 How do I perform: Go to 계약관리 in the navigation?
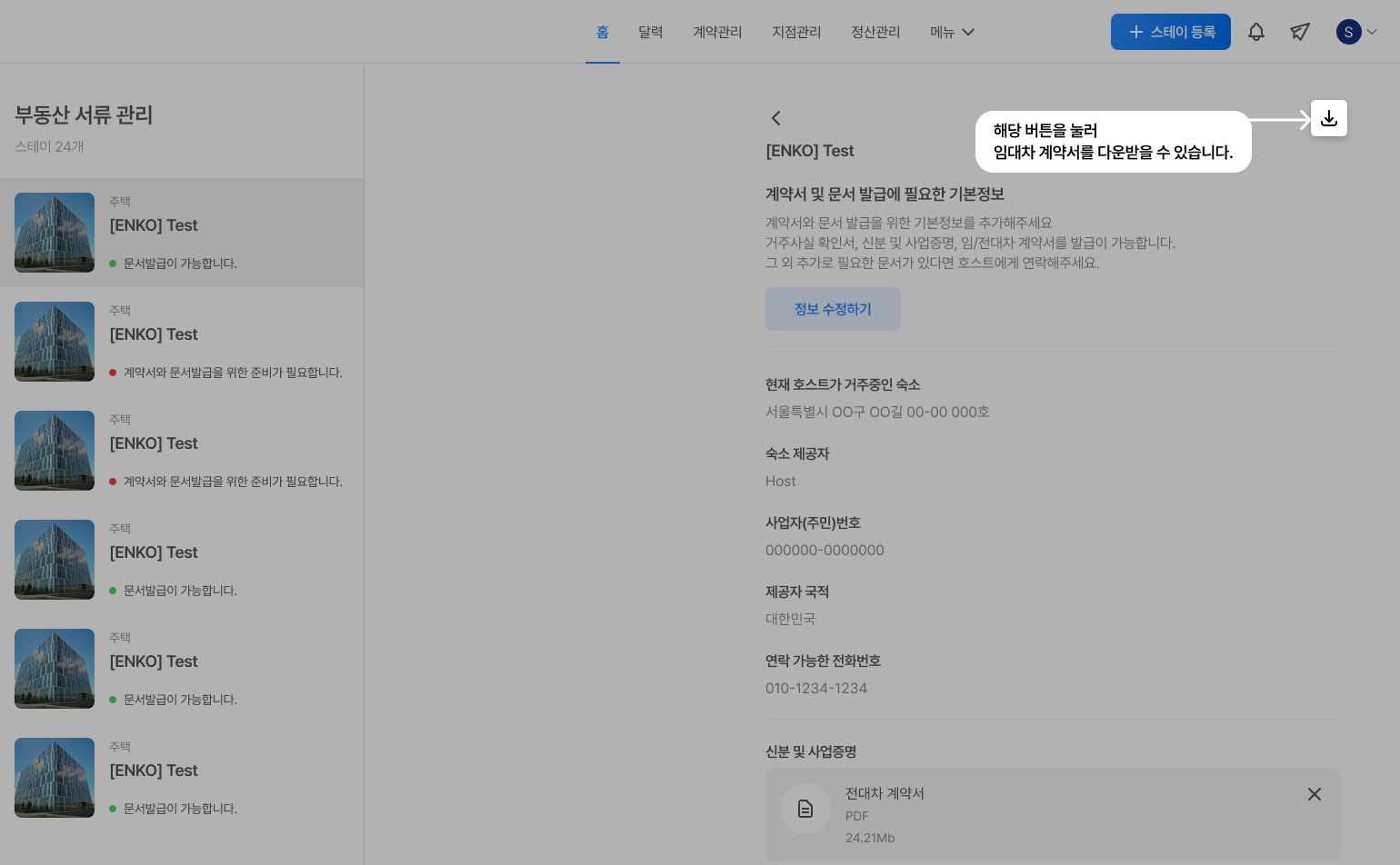tap(716, 32)
